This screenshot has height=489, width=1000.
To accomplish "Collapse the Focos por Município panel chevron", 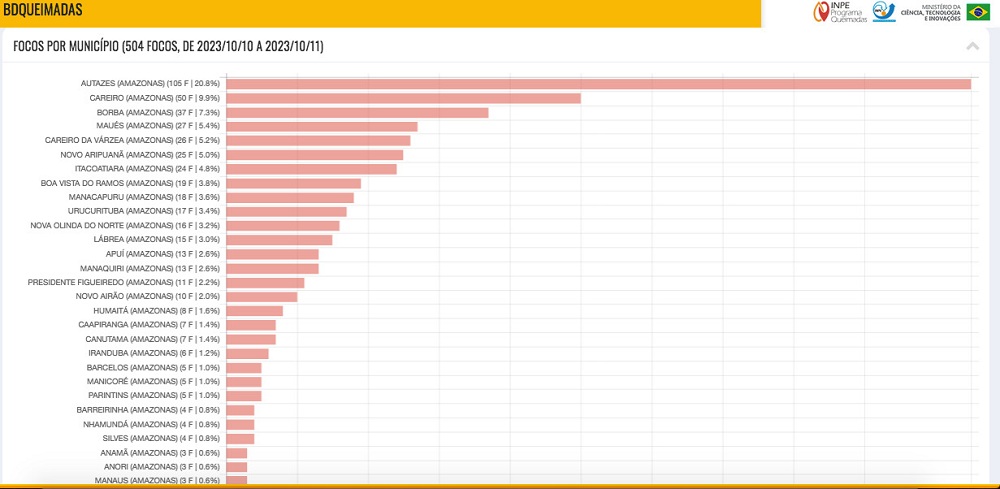I will pyautogui.click(x=973, y=46).
